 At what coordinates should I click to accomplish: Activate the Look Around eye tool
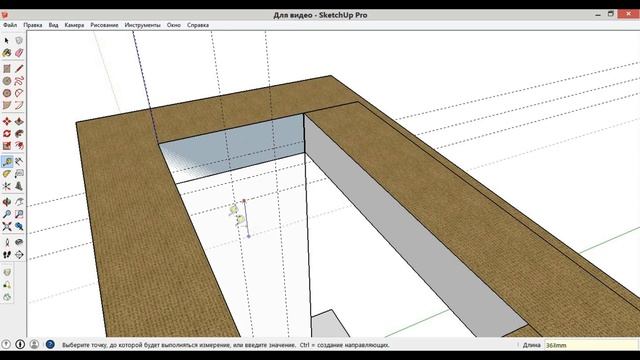(19, 242)
